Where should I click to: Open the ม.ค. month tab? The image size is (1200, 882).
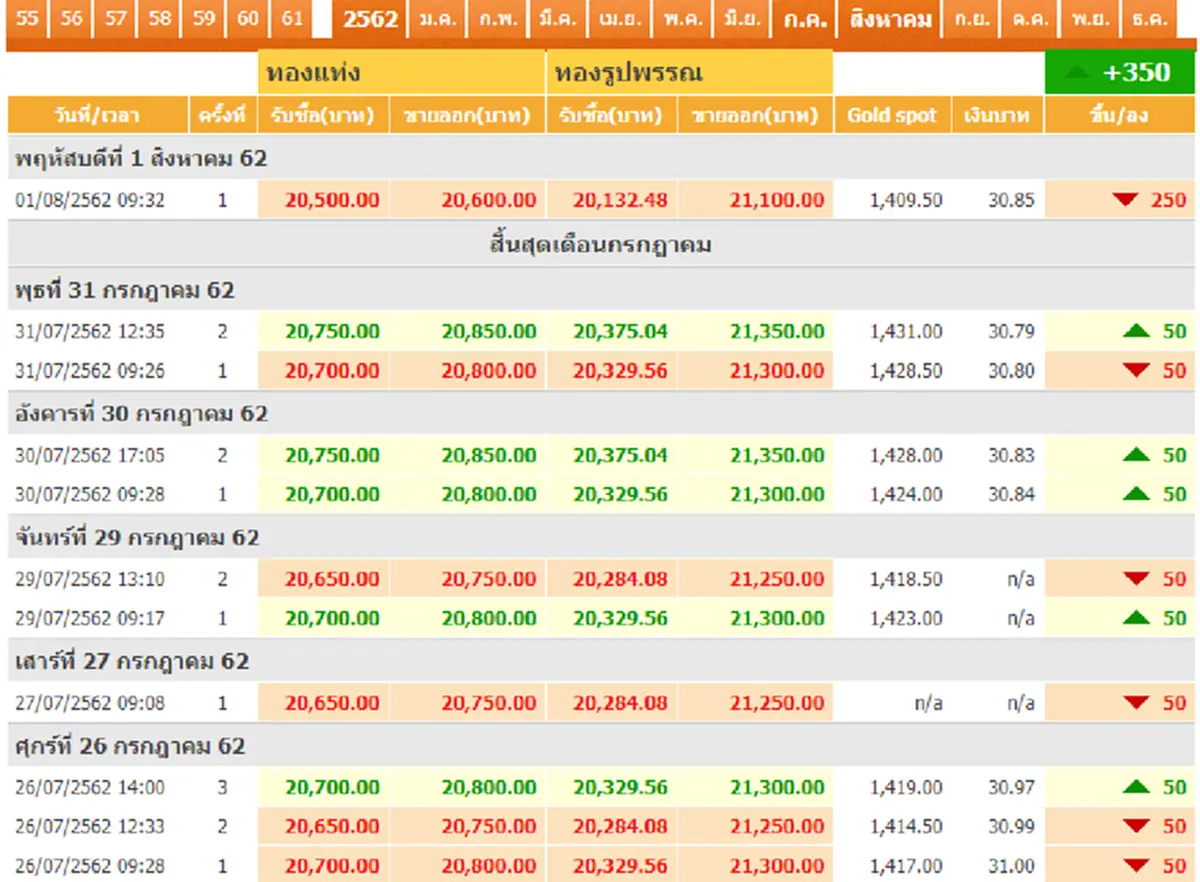click(438, 18)
